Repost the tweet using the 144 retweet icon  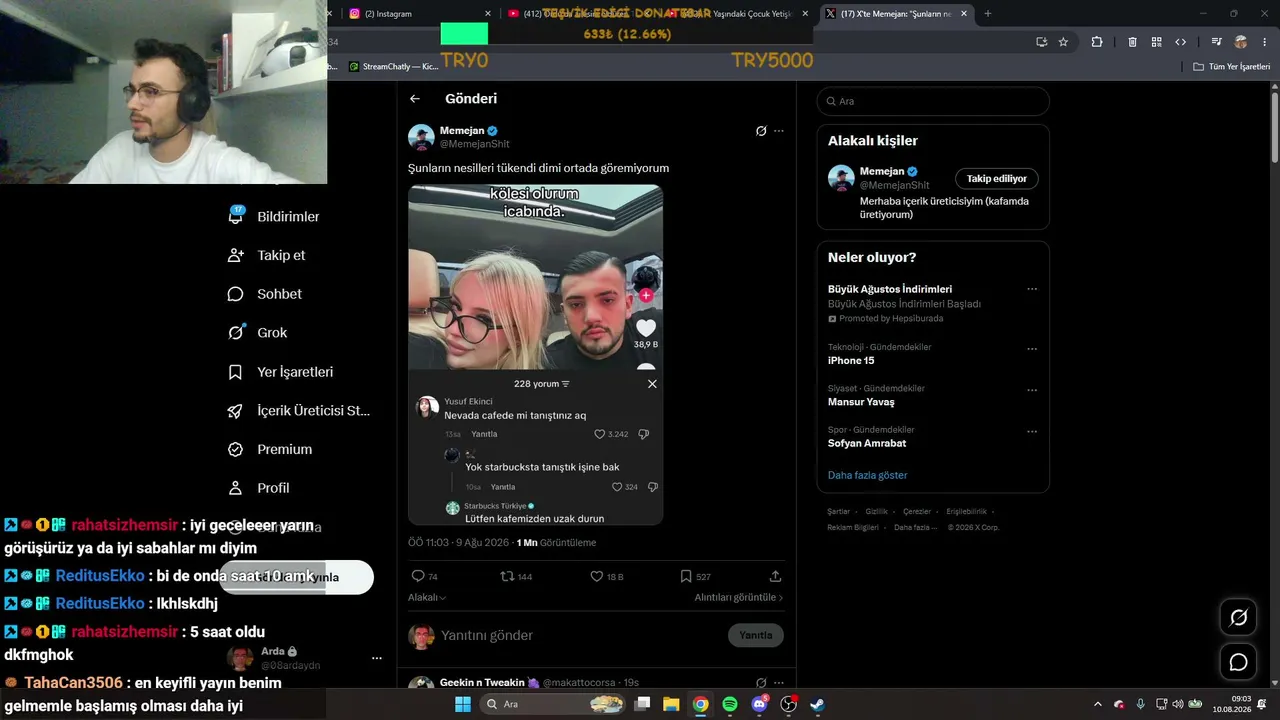tap(507, 576)
